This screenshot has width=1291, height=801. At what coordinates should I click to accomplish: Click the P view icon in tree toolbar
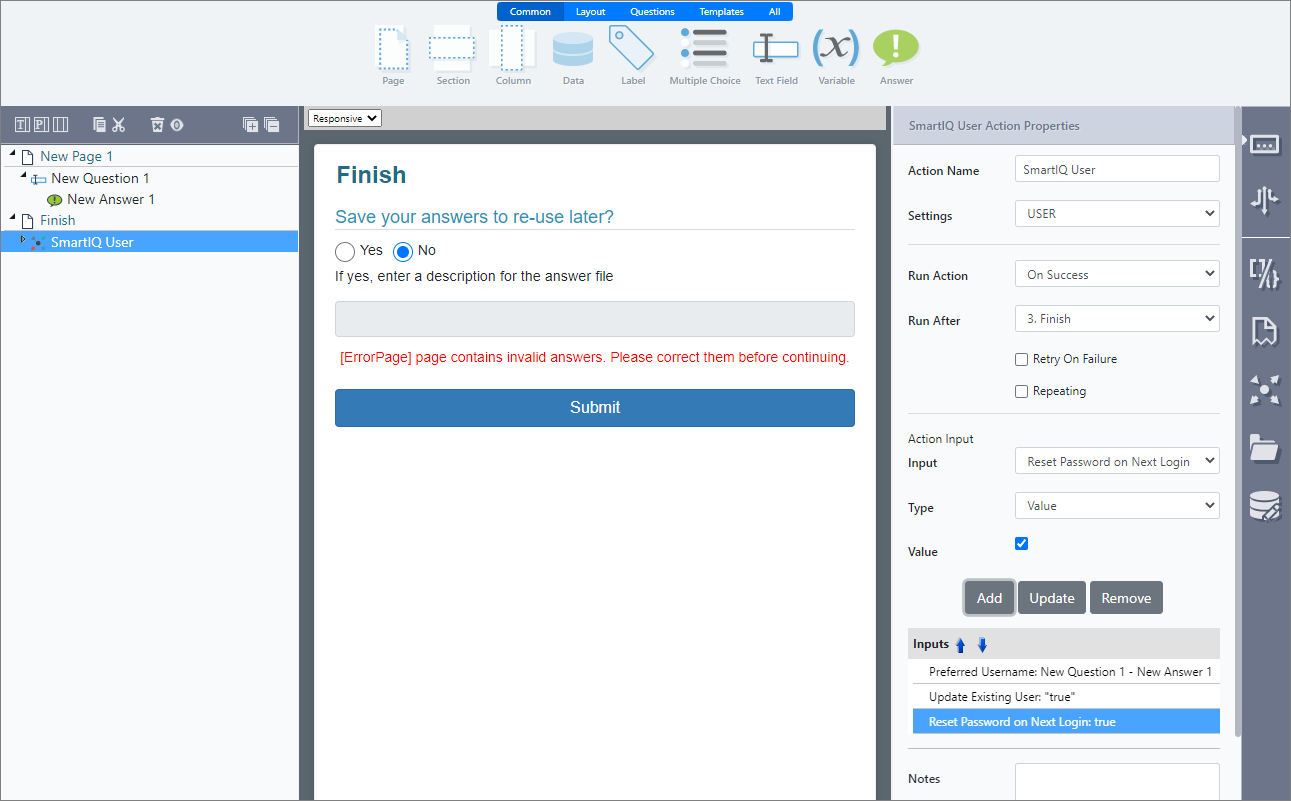pyautogui.click(x=41, y=125)
